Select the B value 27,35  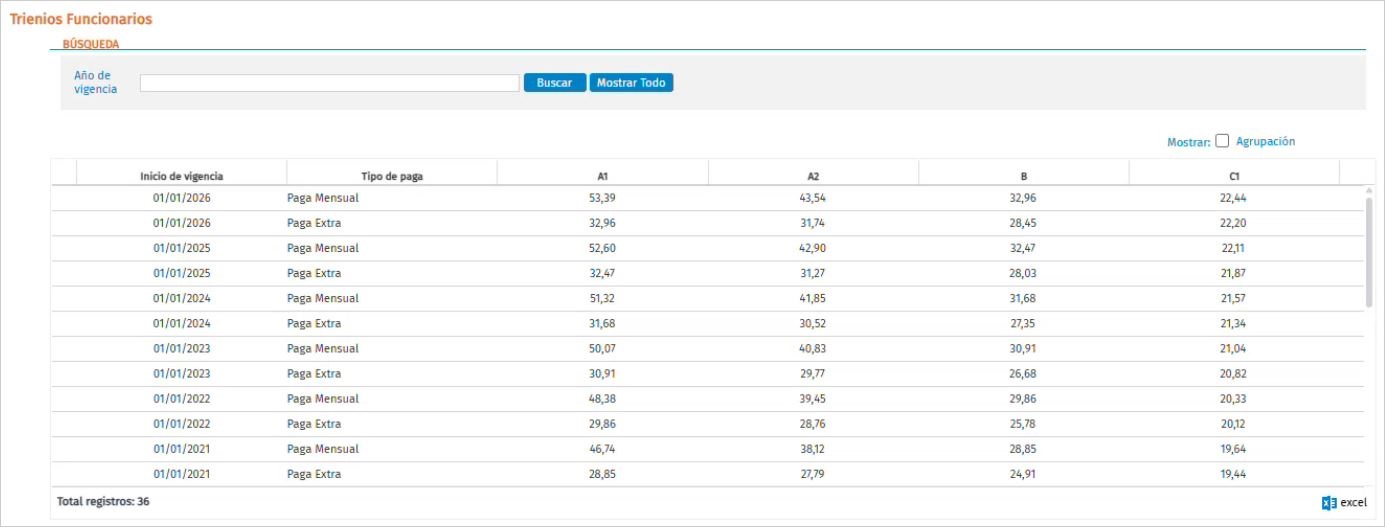tap(1024, 323)
